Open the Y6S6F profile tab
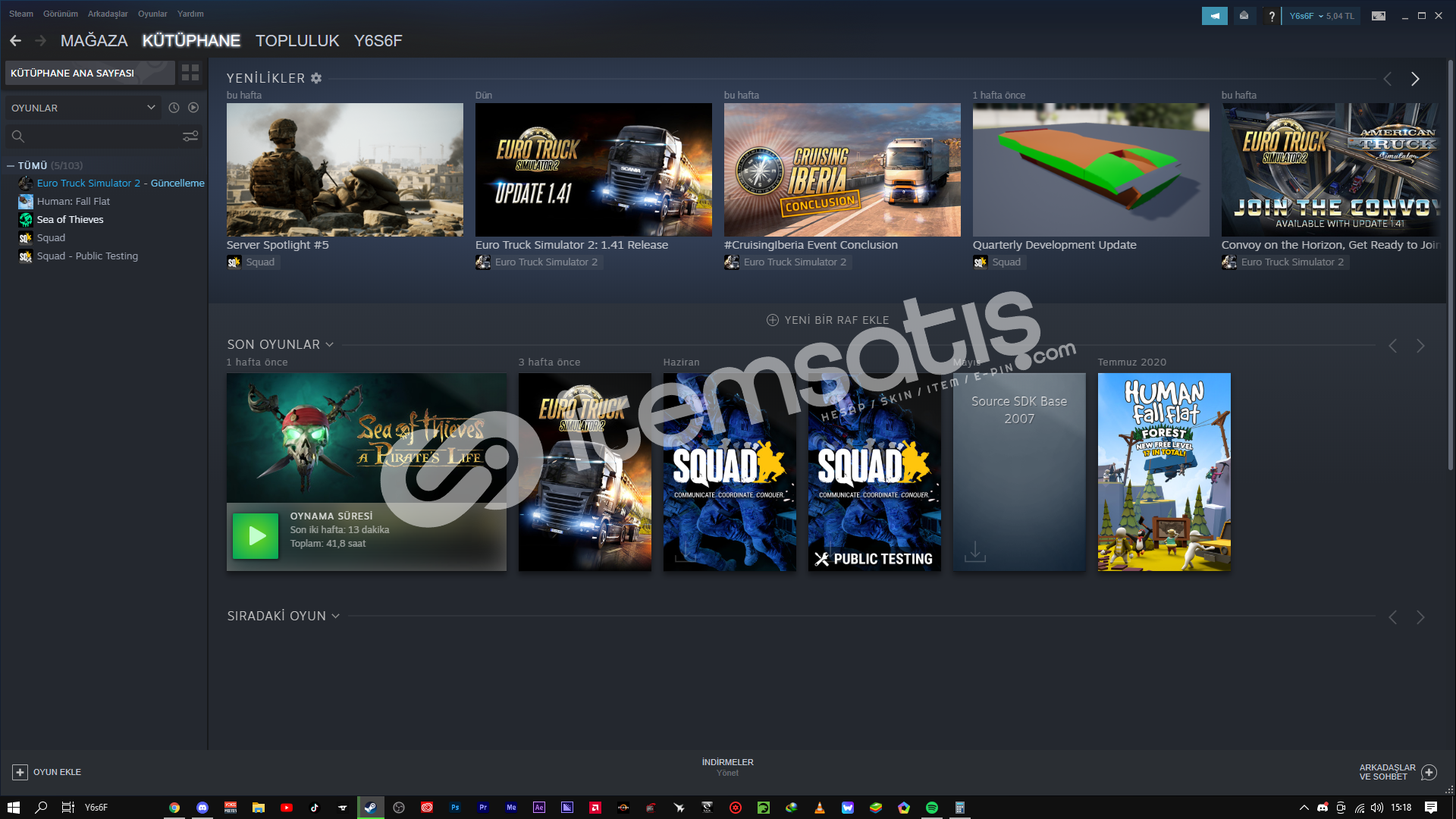This screenshot has width=1456, height=819. (x=378, y=40)
